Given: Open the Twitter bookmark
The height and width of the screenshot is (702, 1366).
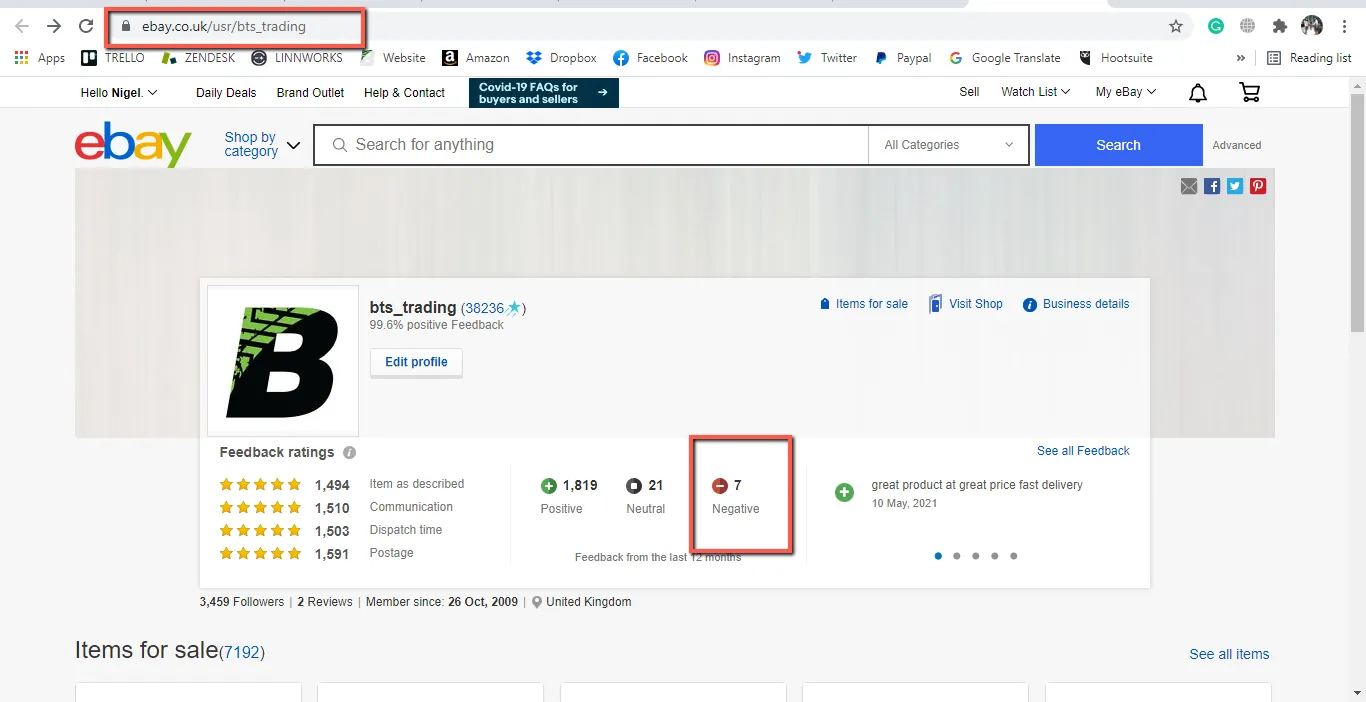Looking at the screenshot, I should click(827, 58).
